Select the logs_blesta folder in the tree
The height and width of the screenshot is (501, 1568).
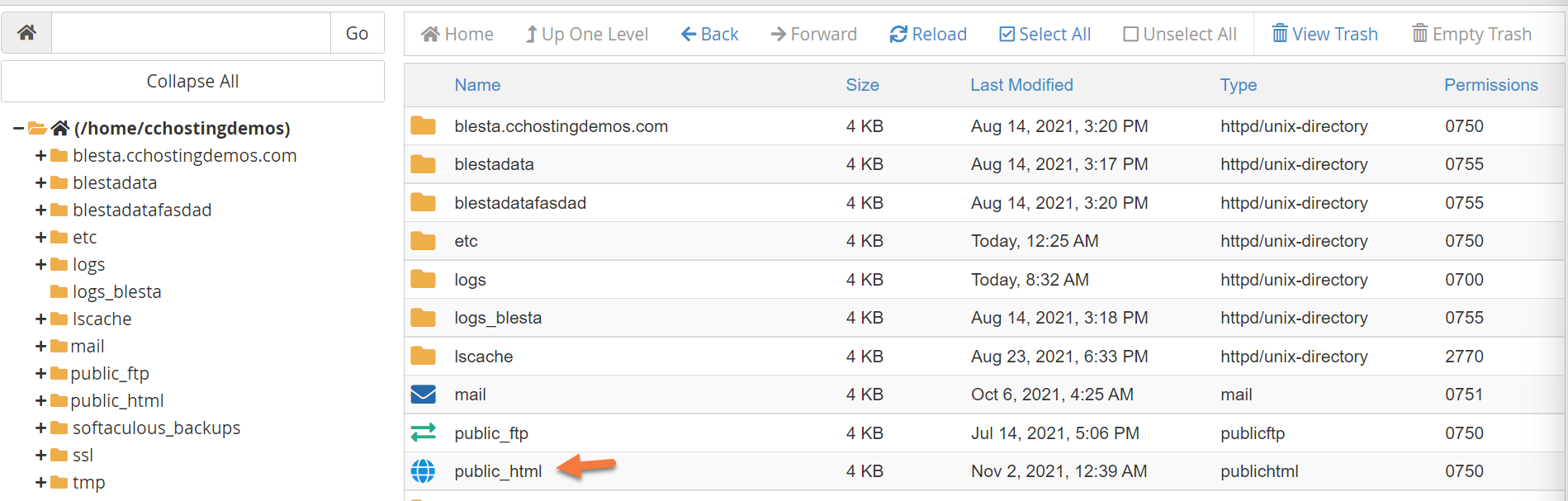[116, 292]
